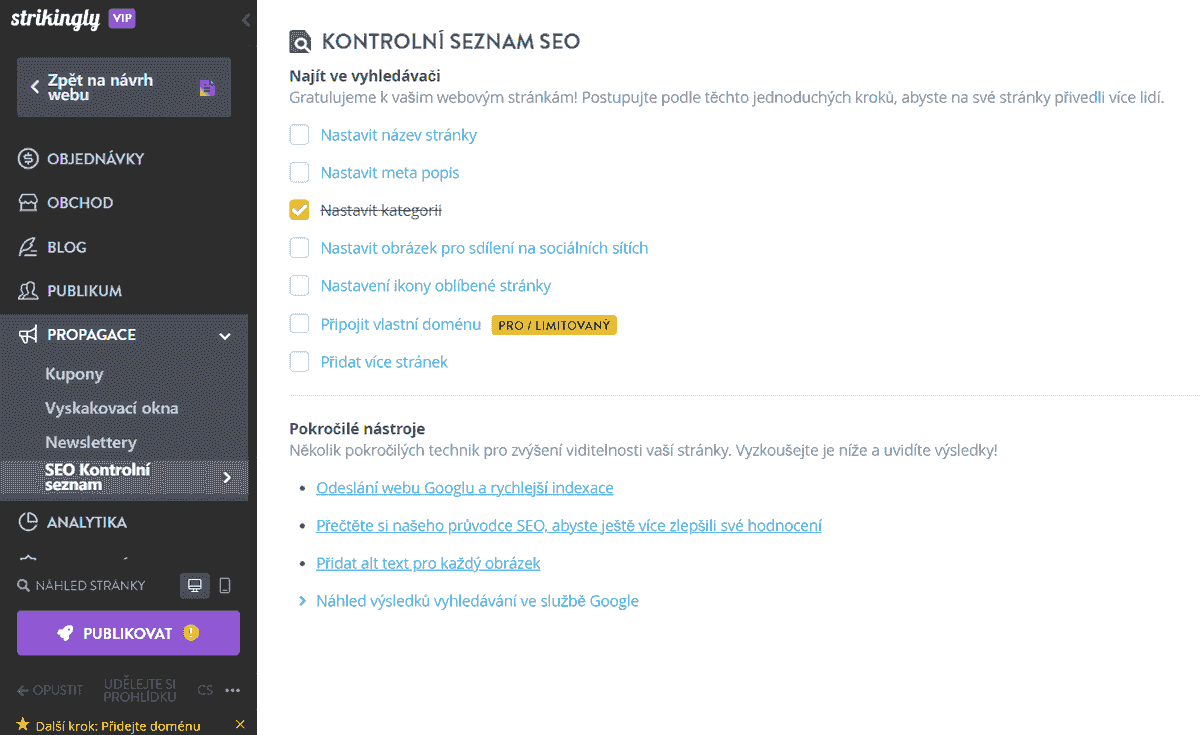Check the Připojit vlastní doménu checkbox
This screenshot has width=1200, height=735.
pos(299,323)
